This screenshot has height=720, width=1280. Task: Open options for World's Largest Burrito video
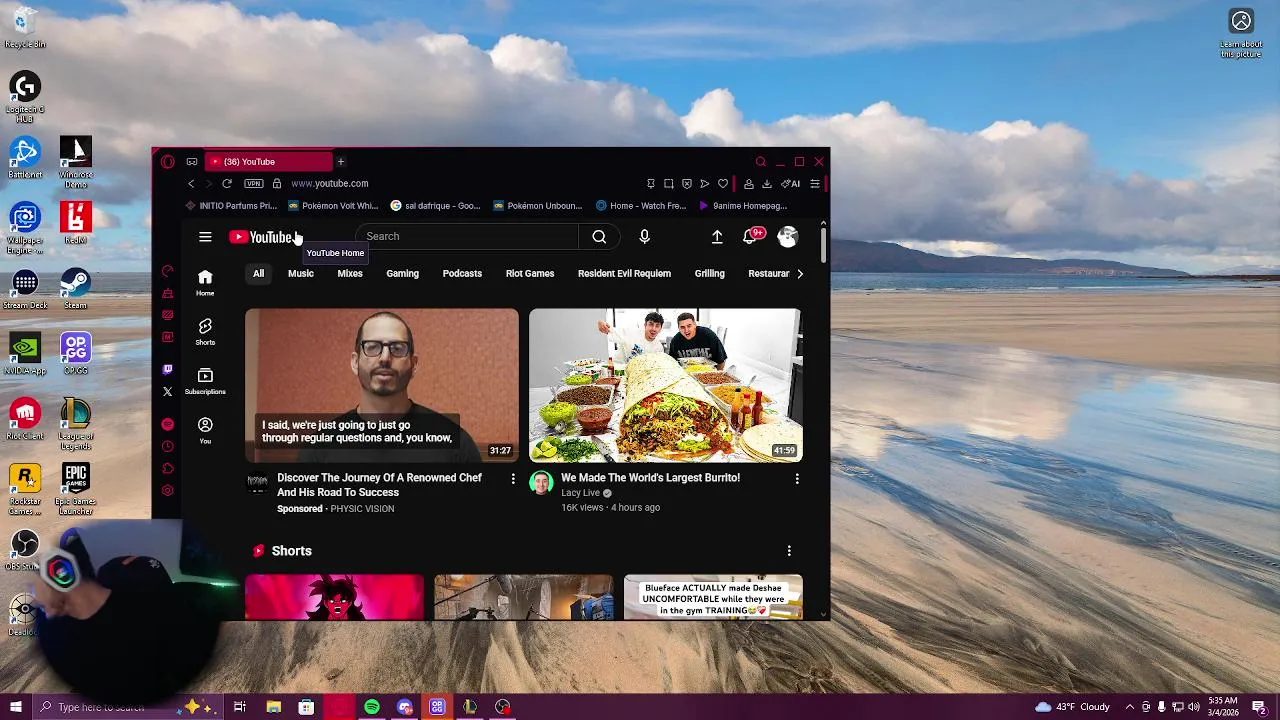coord(797,479)
